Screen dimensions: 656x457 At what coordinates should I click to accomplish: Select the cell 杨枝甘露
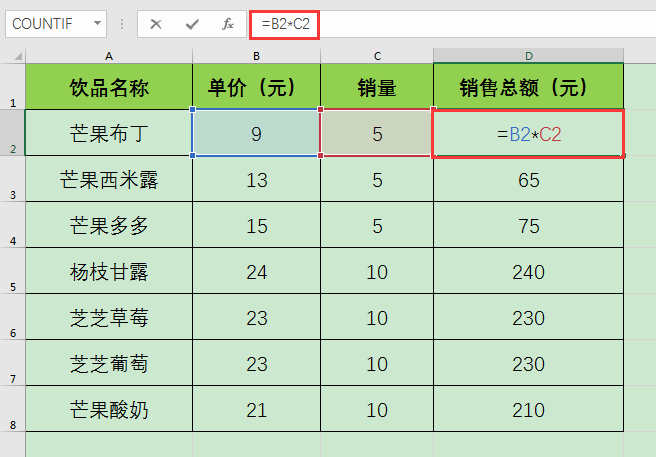click(109, 271)
